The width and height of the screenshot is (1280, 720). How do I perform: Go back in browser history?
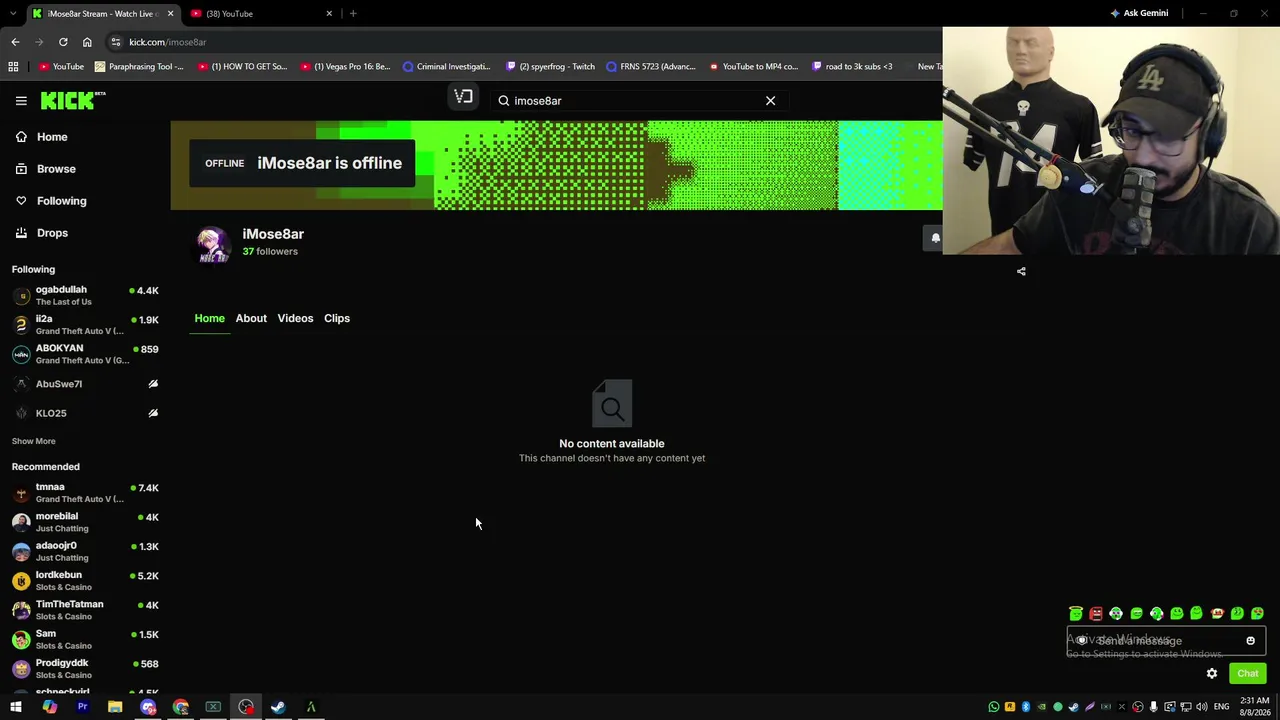click(15, 42)
